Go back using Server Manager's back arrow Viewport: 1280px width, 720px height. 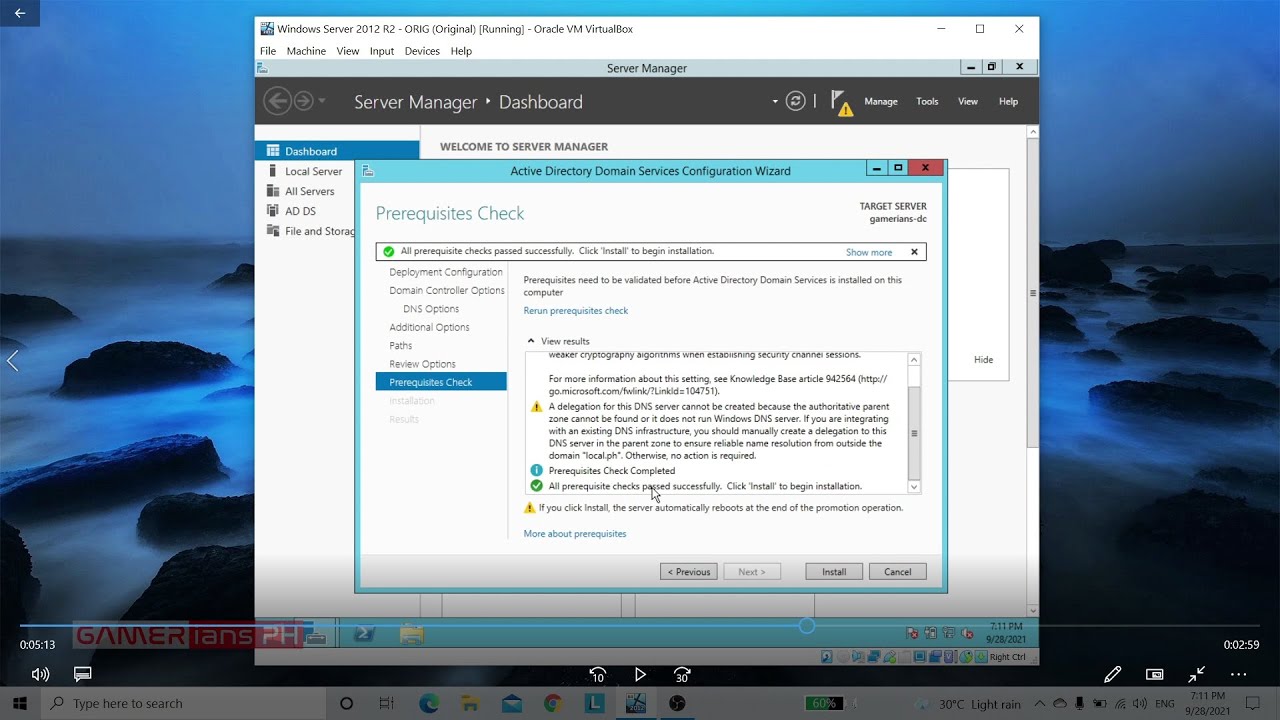click(x=277, y=101)
